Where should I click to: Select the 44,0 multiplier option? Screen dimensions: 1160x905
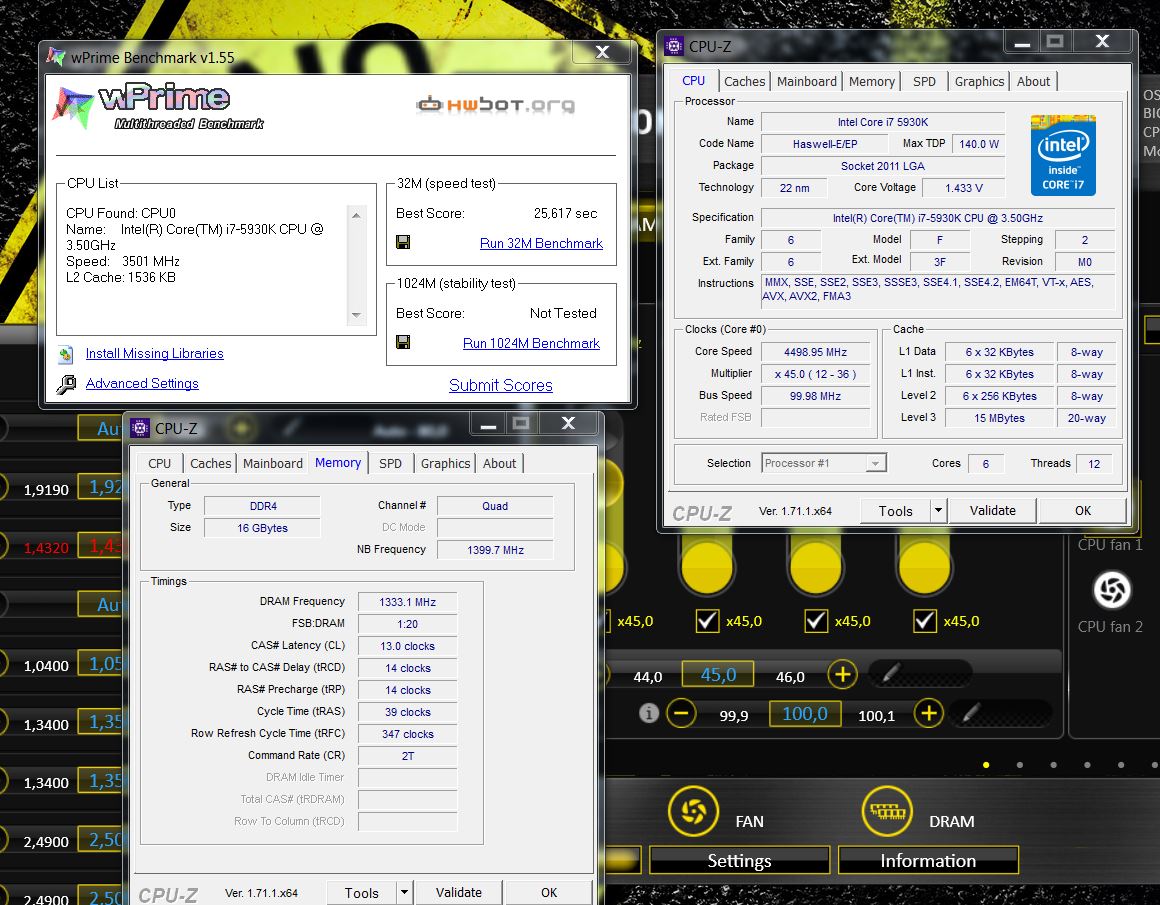pyautogui.click(x=647, y=677)
